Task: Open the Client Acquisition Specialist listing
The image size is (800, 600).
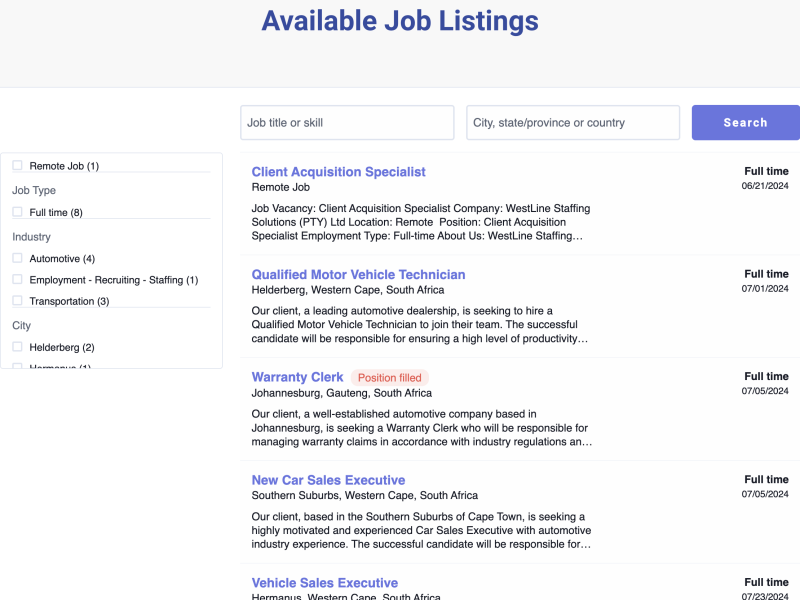Action: pos(338,172)
